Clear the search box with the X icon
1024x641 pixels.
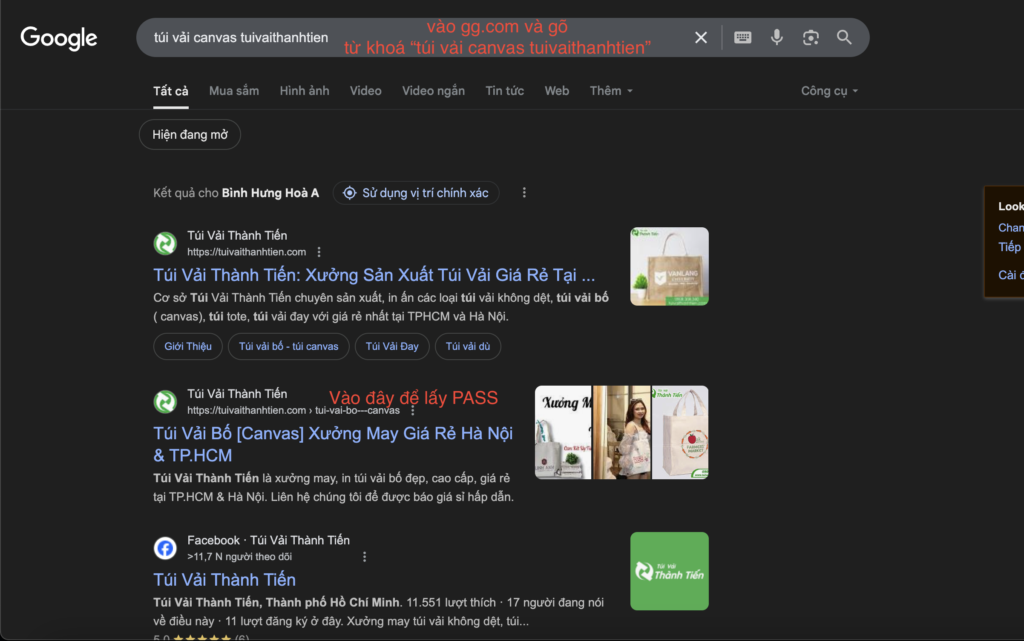pyautogui.click(x=701, y=38)
